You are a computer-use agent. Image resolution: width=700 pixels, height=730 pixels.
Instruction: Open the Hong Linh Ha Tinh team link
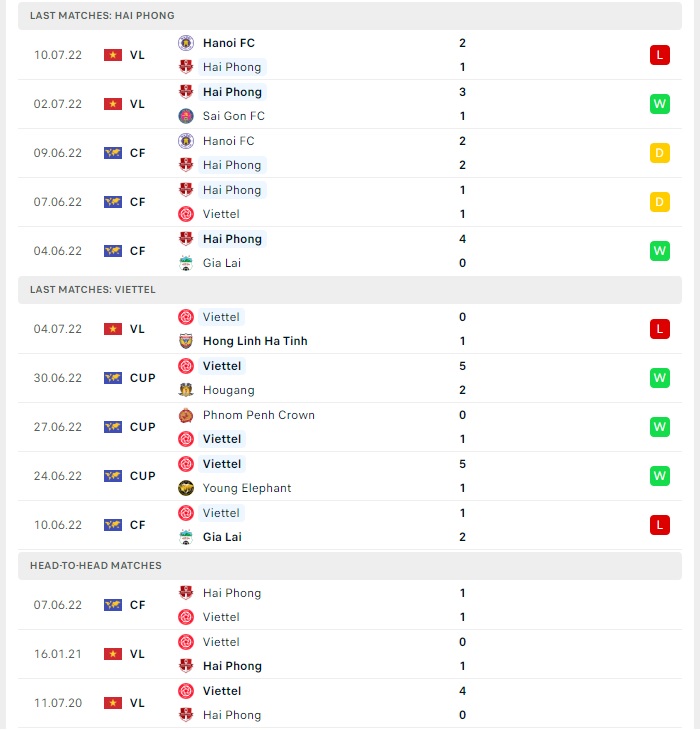(x=255, y=341)
